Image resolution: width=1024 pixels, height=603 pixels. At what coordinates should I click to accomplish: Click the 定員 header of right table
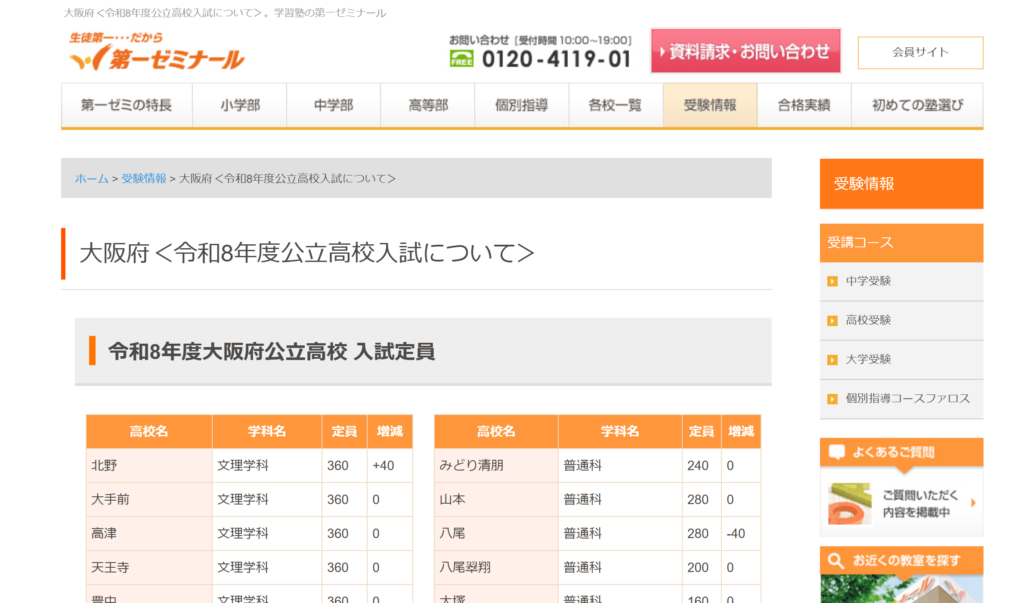[701, 432]
